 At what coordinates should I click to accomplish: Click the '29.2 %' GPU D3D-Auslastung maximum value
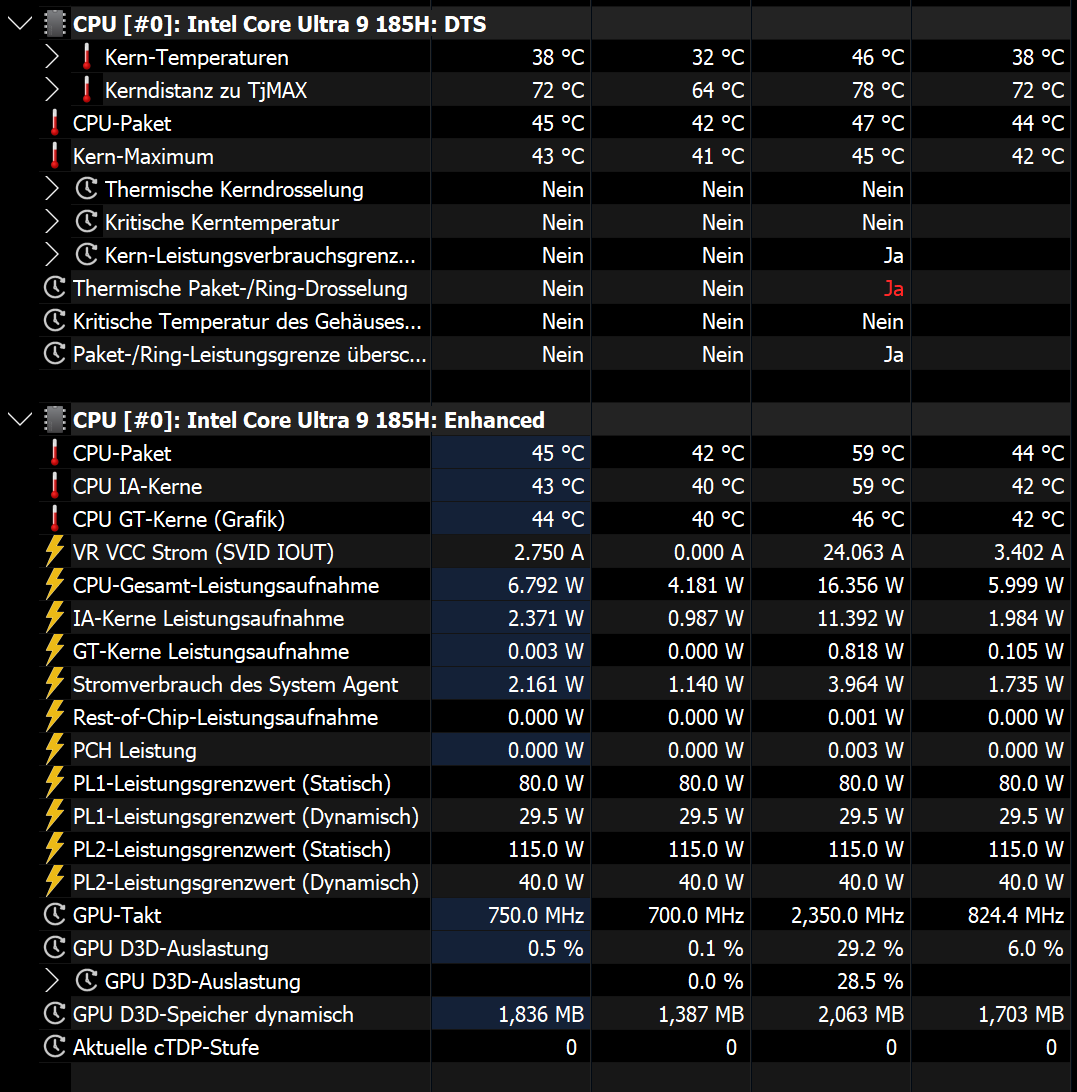[870, 949]
